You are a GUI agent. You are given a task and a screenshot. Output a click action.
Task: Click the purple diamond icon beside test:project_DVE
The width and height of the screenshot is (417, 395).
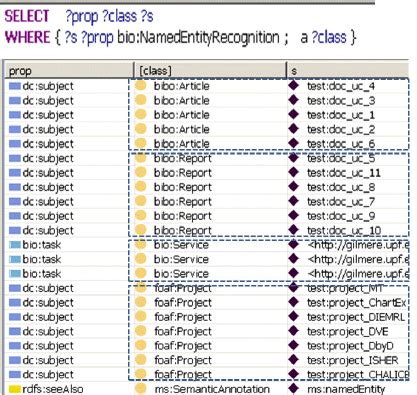(293, 331)
